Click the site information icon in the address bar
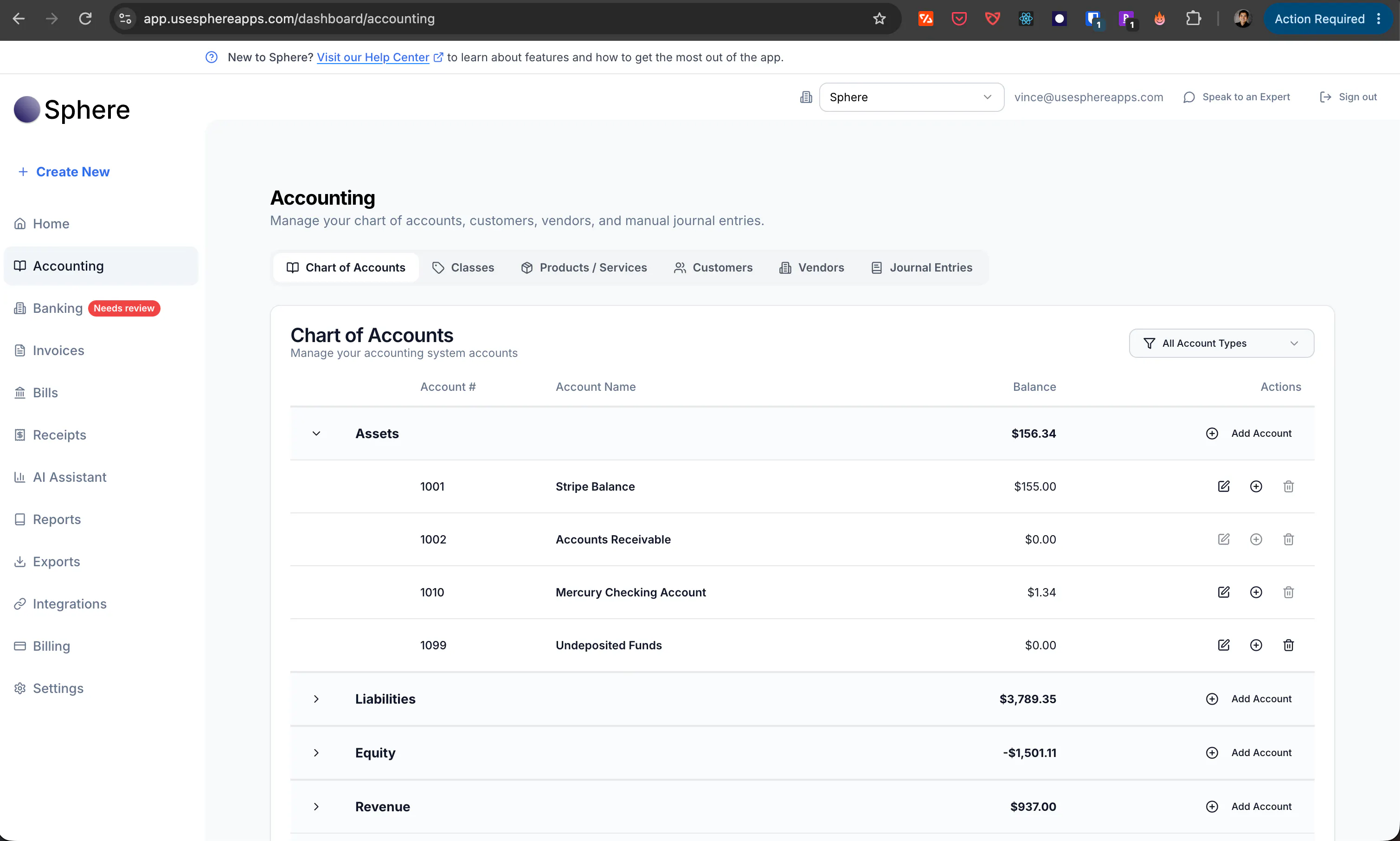Image resolution: width=1400 pixels, height=841 pixels. 125,19
